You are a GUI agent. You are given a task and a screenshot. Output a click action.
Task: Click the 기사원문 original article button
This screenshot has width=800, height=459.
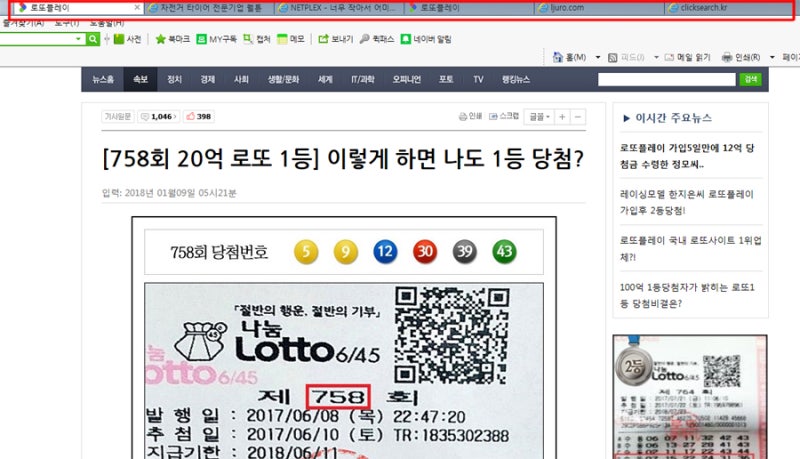click(118, 116)
